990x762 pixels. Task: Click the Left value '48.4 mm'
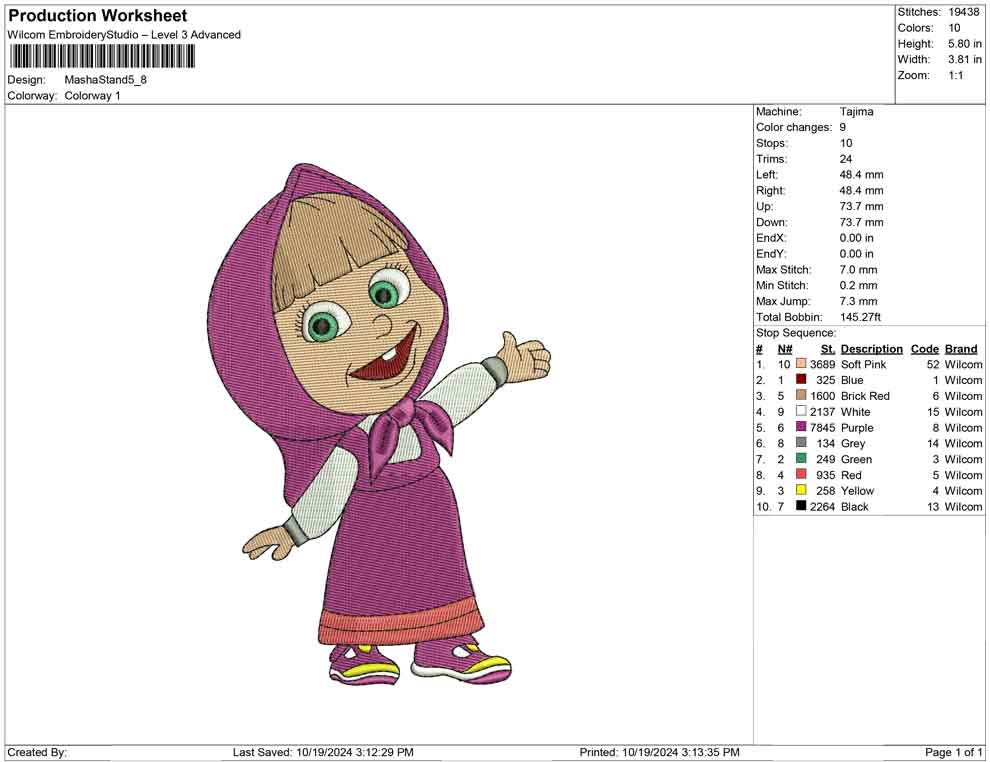pyautogui.click(x=862, y=175)
